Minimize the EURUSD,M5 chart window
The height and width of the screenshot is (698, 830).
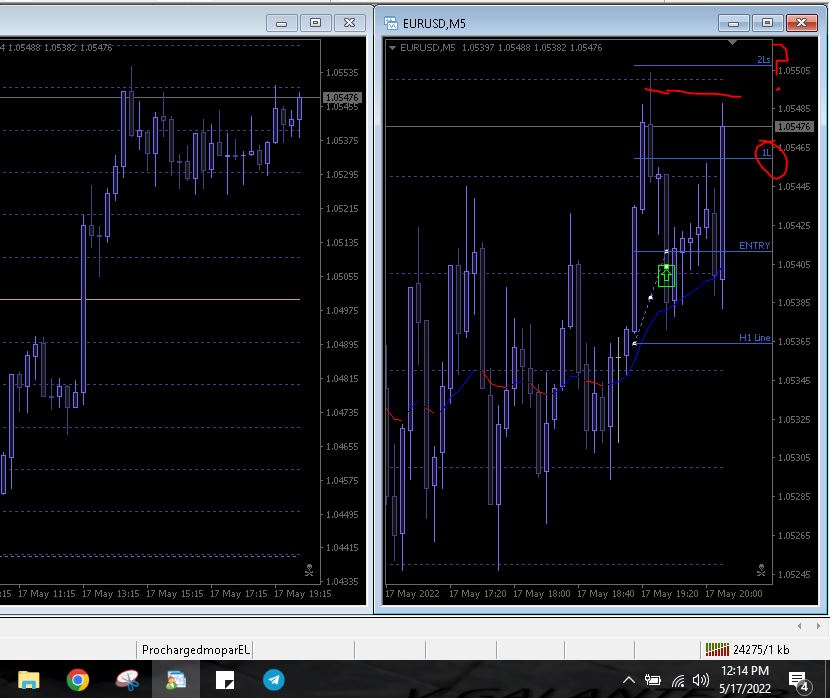pyautogui.click(x=733, y=23)
